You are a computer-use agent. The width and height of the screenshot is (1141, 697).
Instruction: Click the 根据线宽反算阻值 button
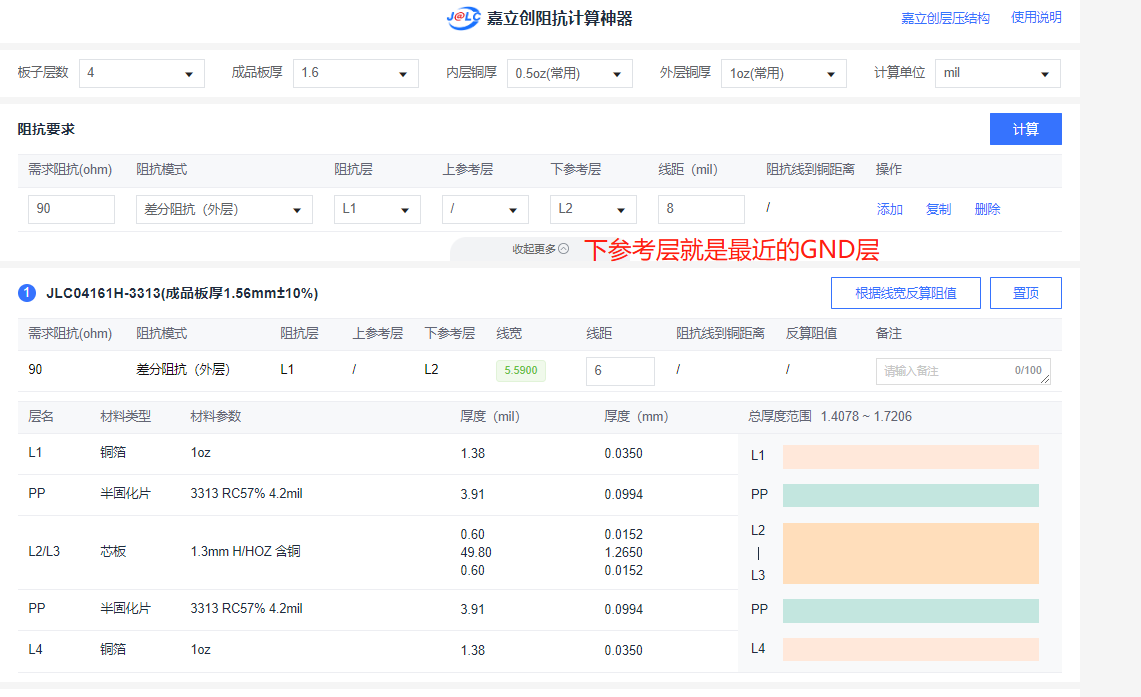click(x=905, y=293)
